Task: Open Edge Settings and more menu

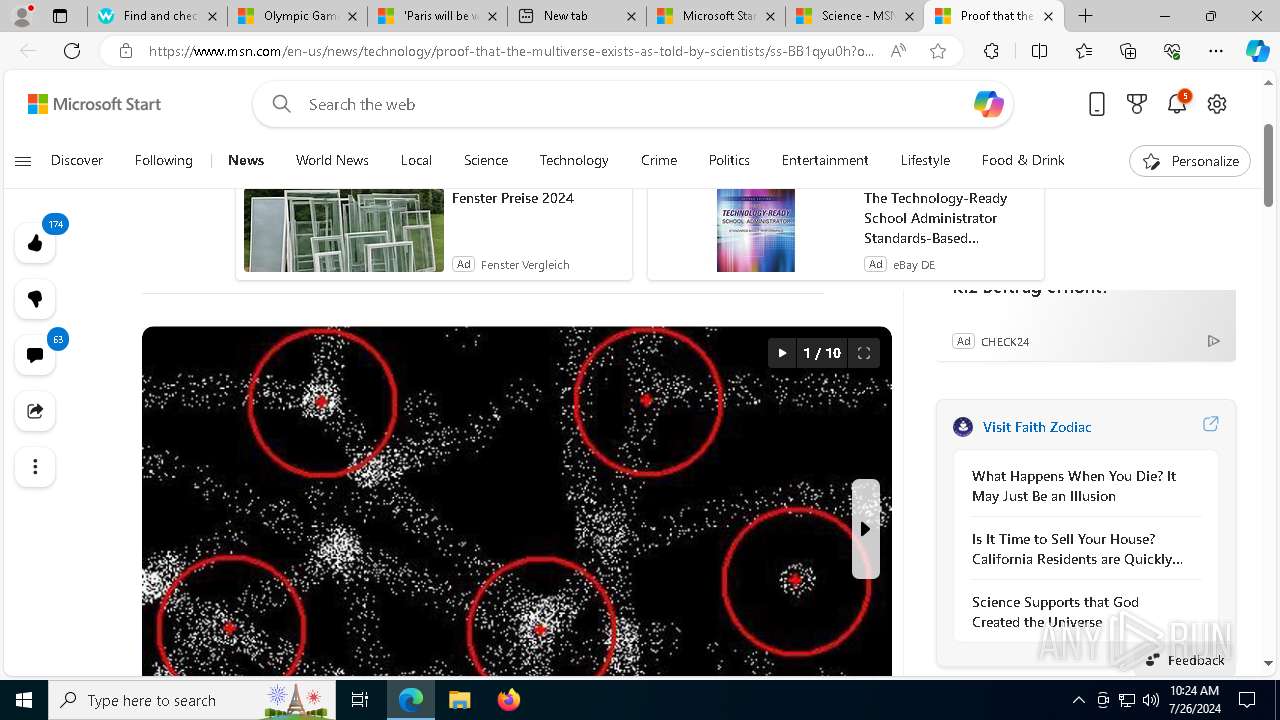Action: tap(1216, 51)
